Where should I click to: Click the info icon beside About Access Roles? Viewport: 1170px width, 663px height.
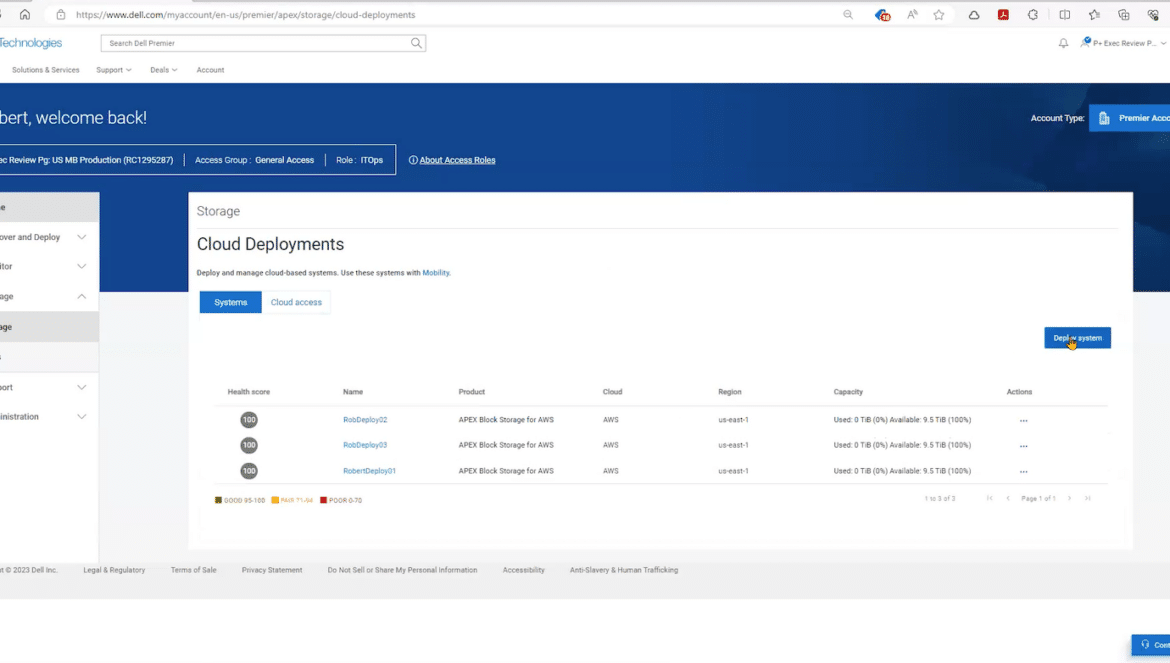[x=413, y=160]
